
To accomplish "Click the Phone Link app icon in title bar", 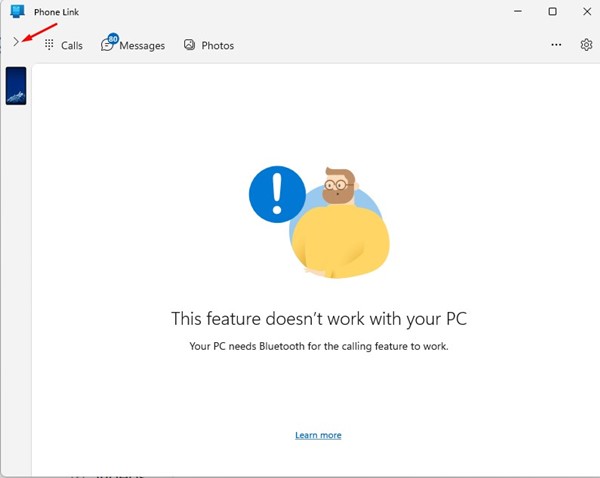I will click(17, 11).
